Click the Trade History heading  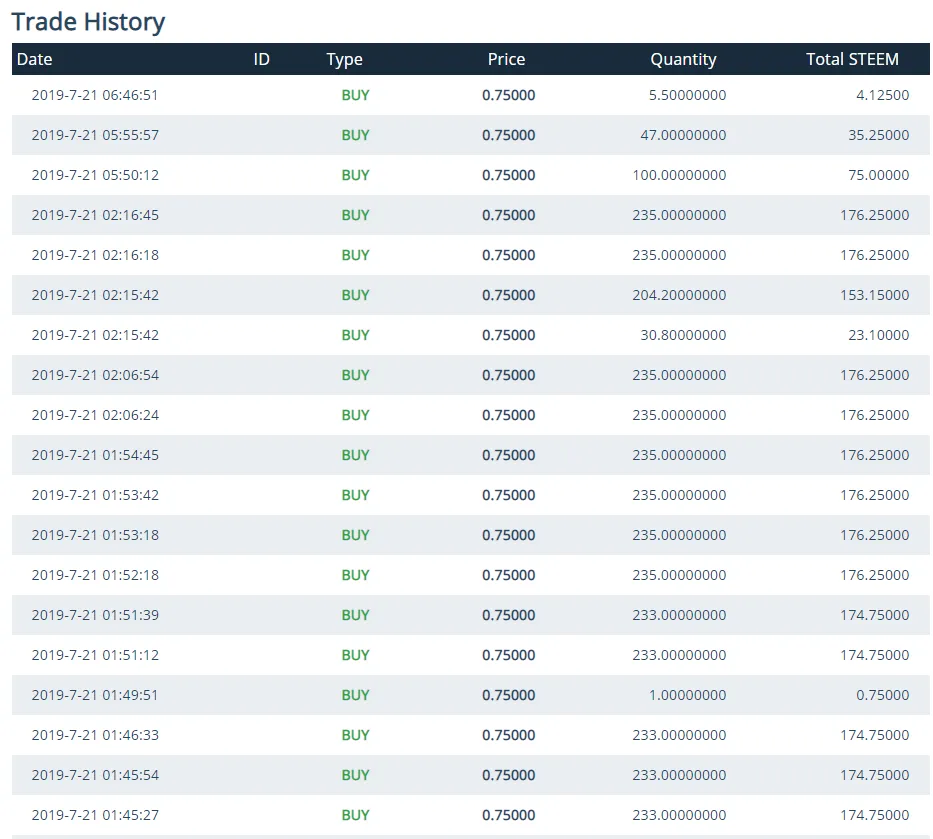(x=88, y=21)
